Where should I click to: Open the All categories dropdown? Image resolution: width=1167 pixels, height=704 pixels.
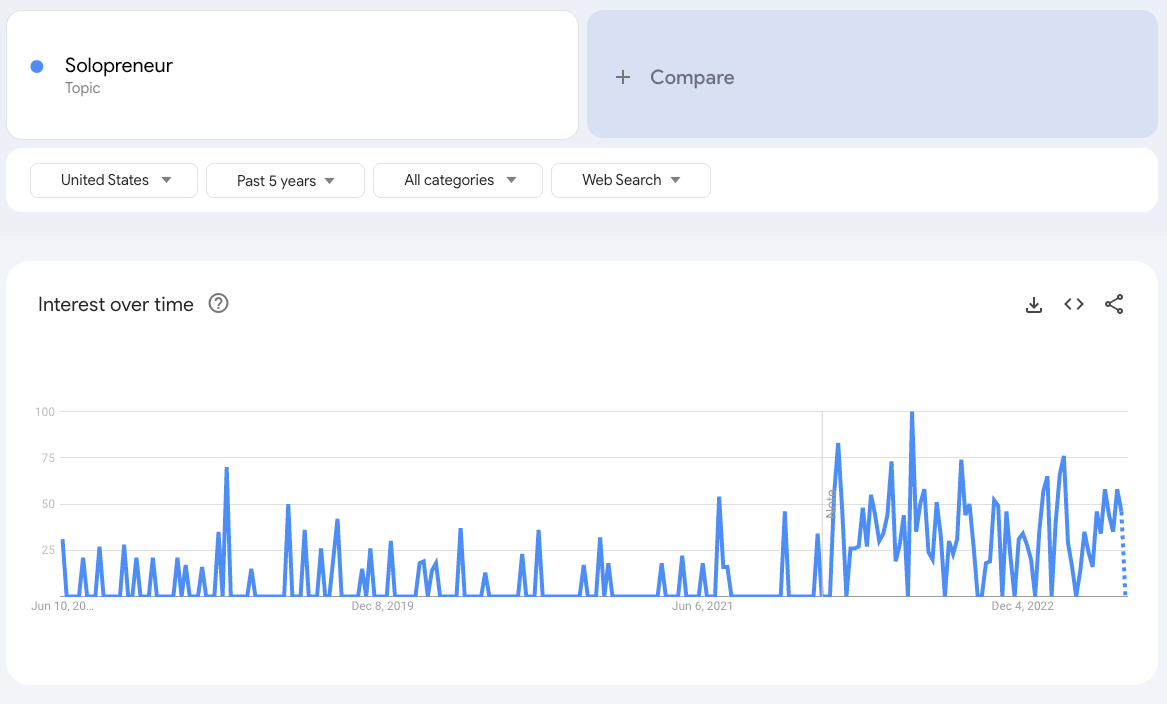[457, 180]
